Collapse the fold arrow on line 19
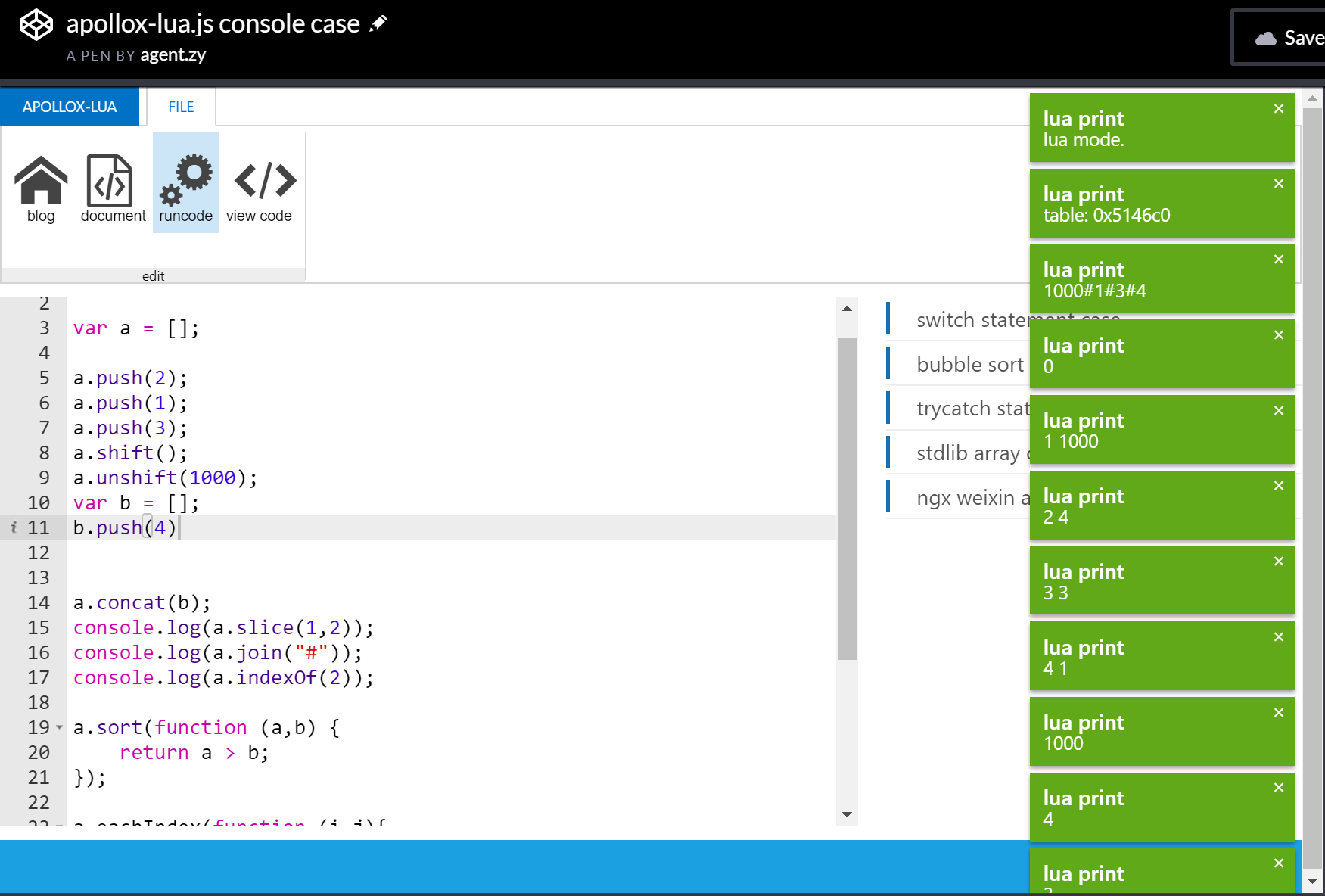 tap(60, 728)
